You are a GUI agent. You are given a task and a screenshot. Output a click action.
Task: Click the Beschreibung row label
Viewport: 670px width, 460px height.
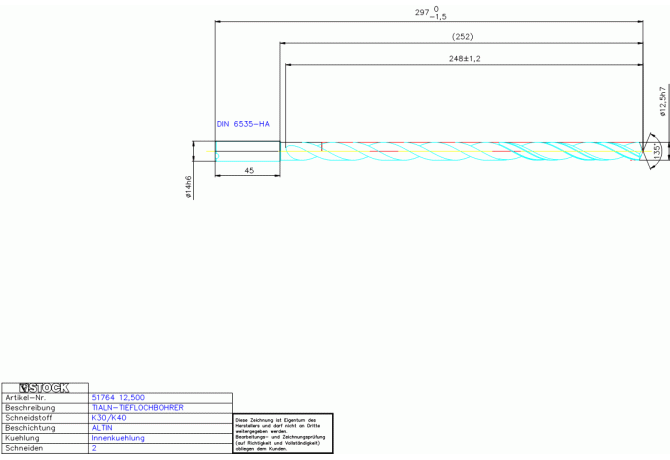pyautogui.click(x=28, y=408)
